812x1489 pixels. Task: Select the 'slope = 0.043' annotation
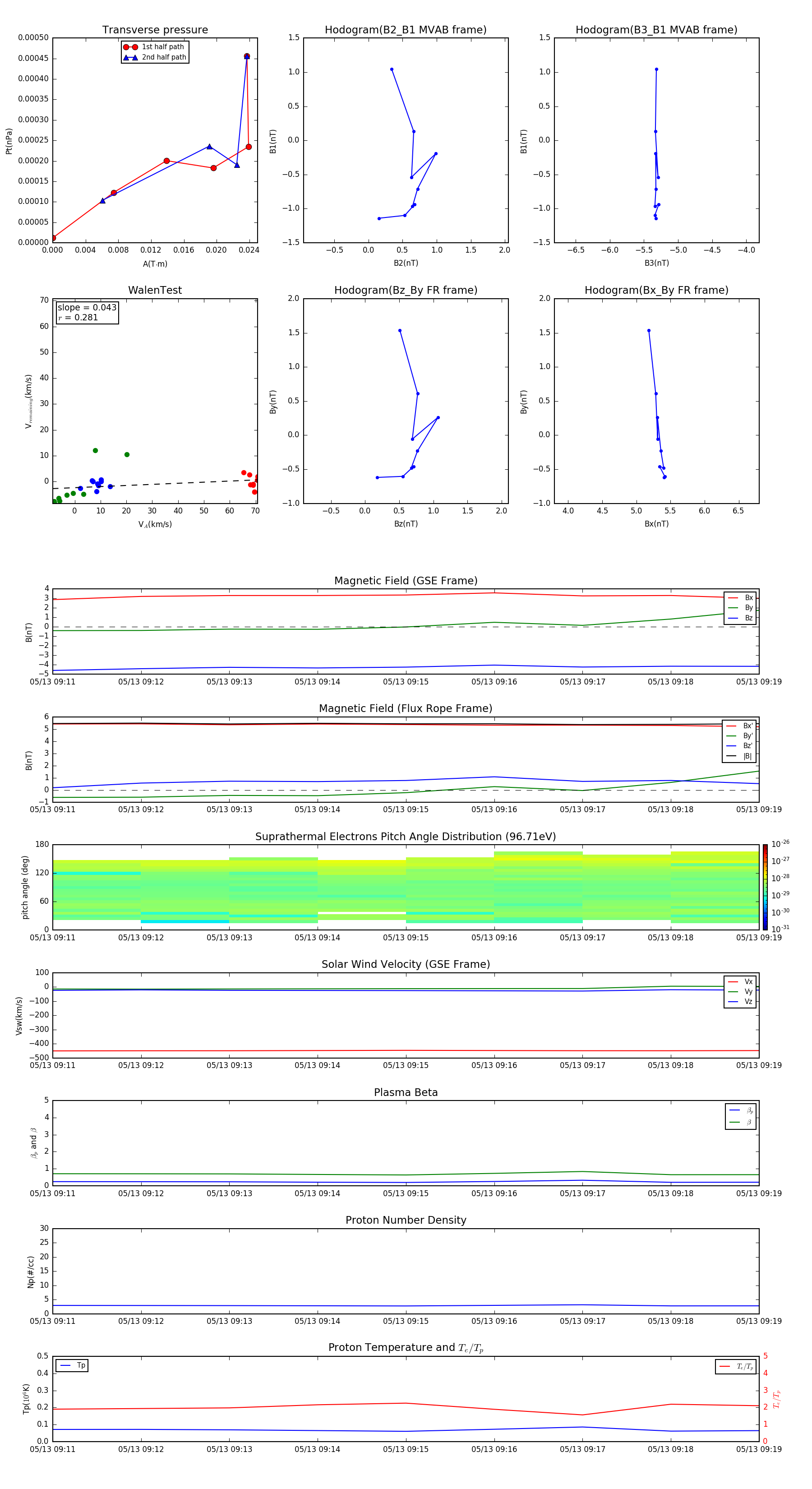(x=87, y=308)
